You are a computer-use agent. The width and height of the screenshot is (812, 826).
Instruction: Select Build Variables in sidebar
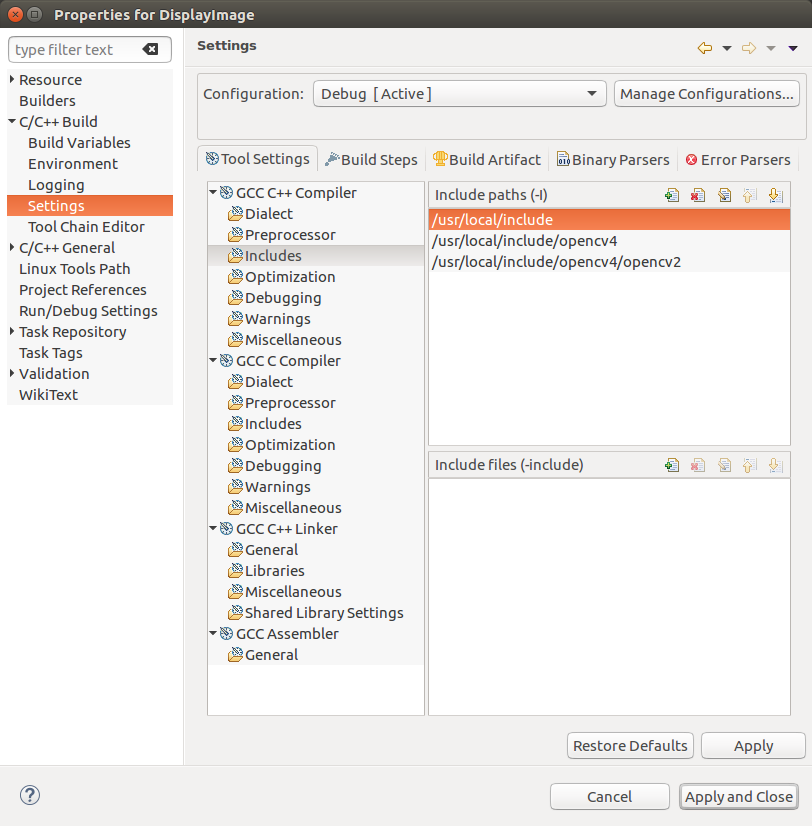[x=79, y=143]
